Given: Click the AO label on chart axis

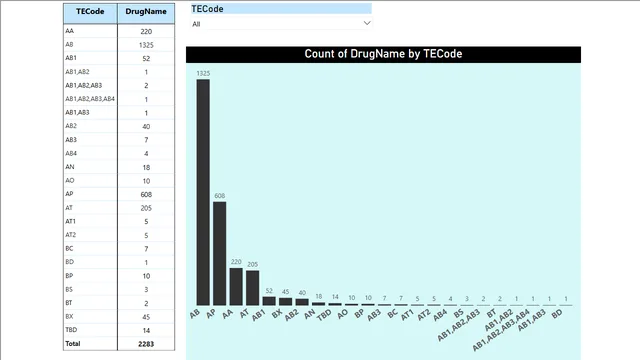Looking at the screenshot, I should pos(342,313).
